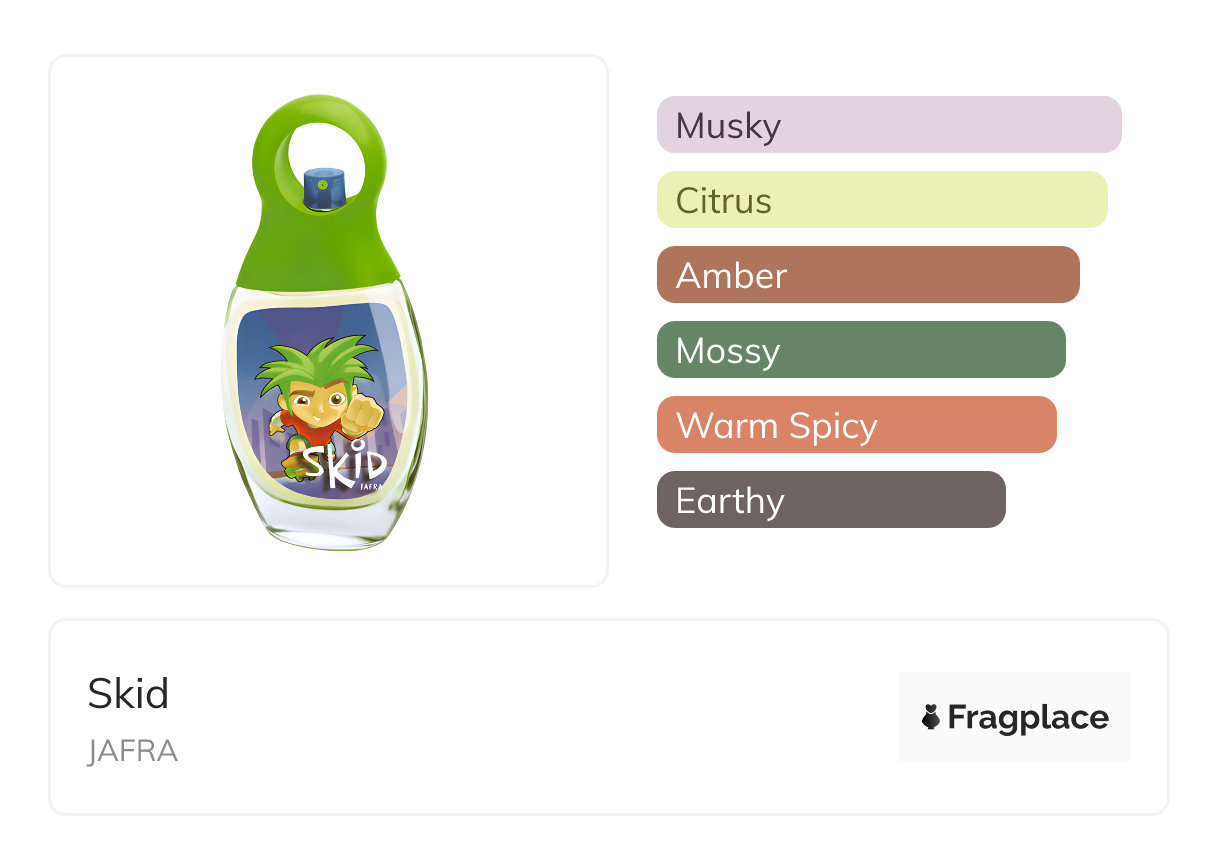Click the Fragplace logo icon
The image size is (1218, 864).
click(x=931, y=717)
